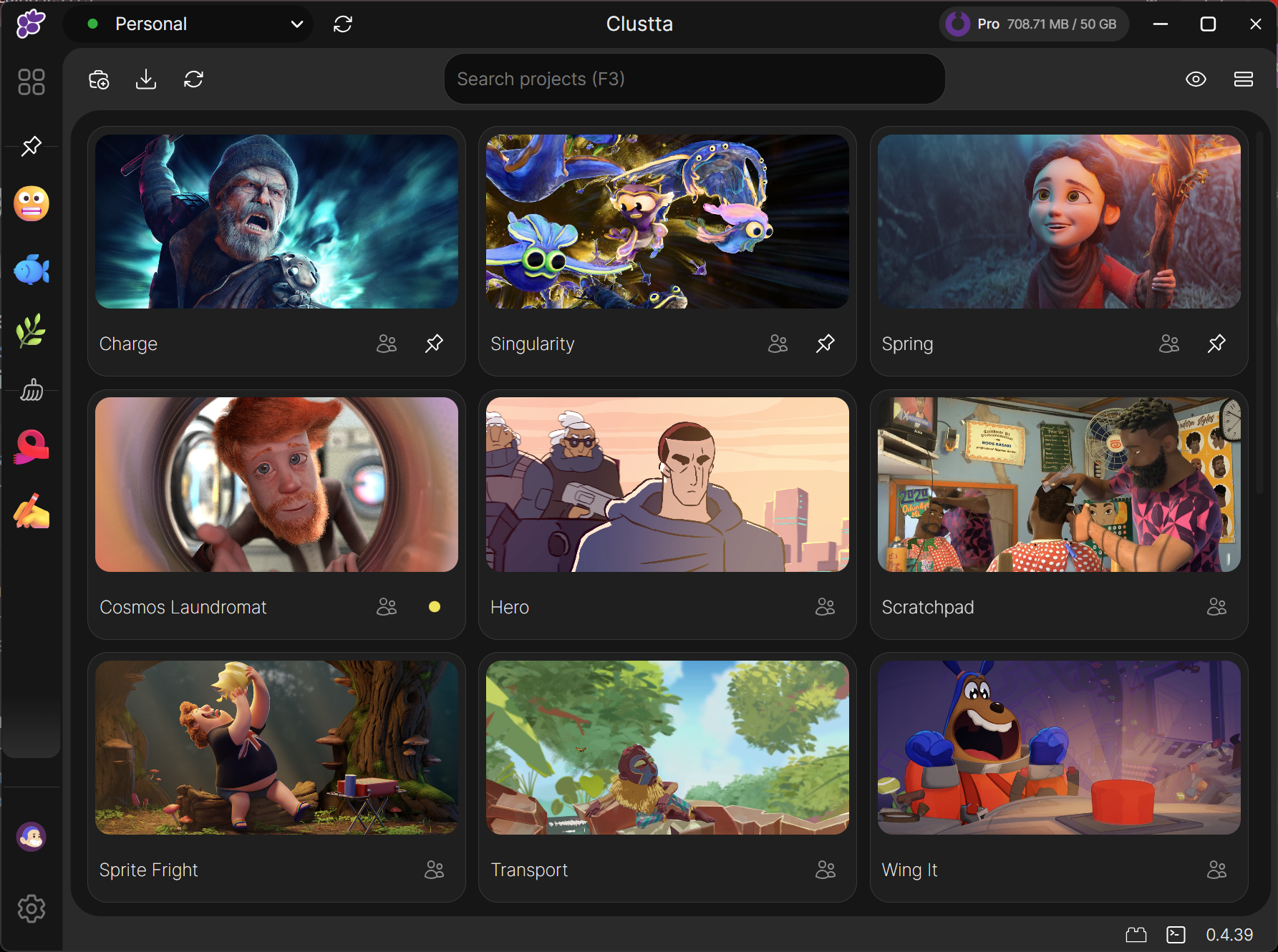Image resolution: width=1278 pixels, height=952 pixels.
Task: Open the Singularity project thumbnail
Action: click(x=667, y=222)
